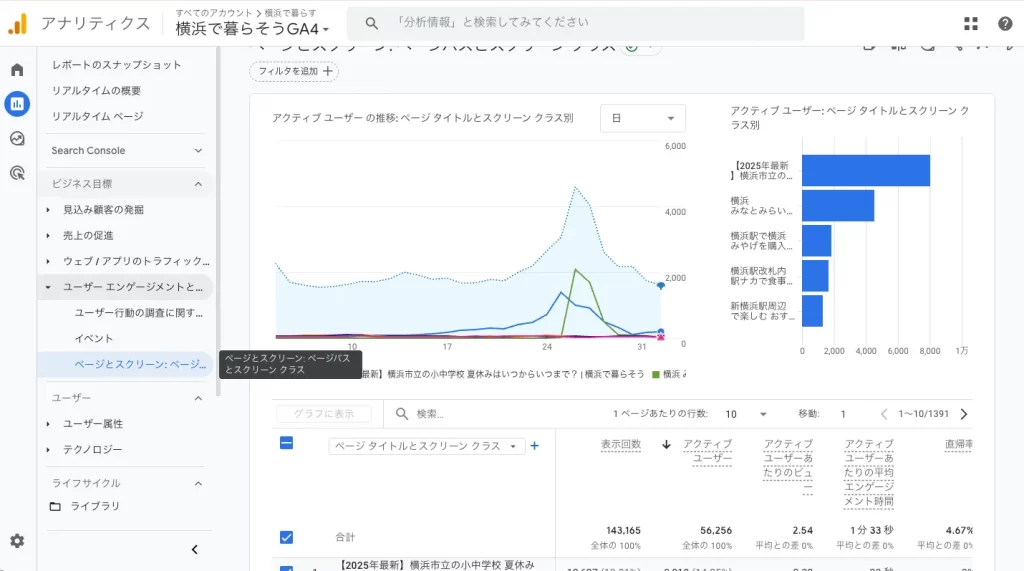Click the 56,256 active users total
This screenshot has width=1024, height=571.
tap(716, 530)
